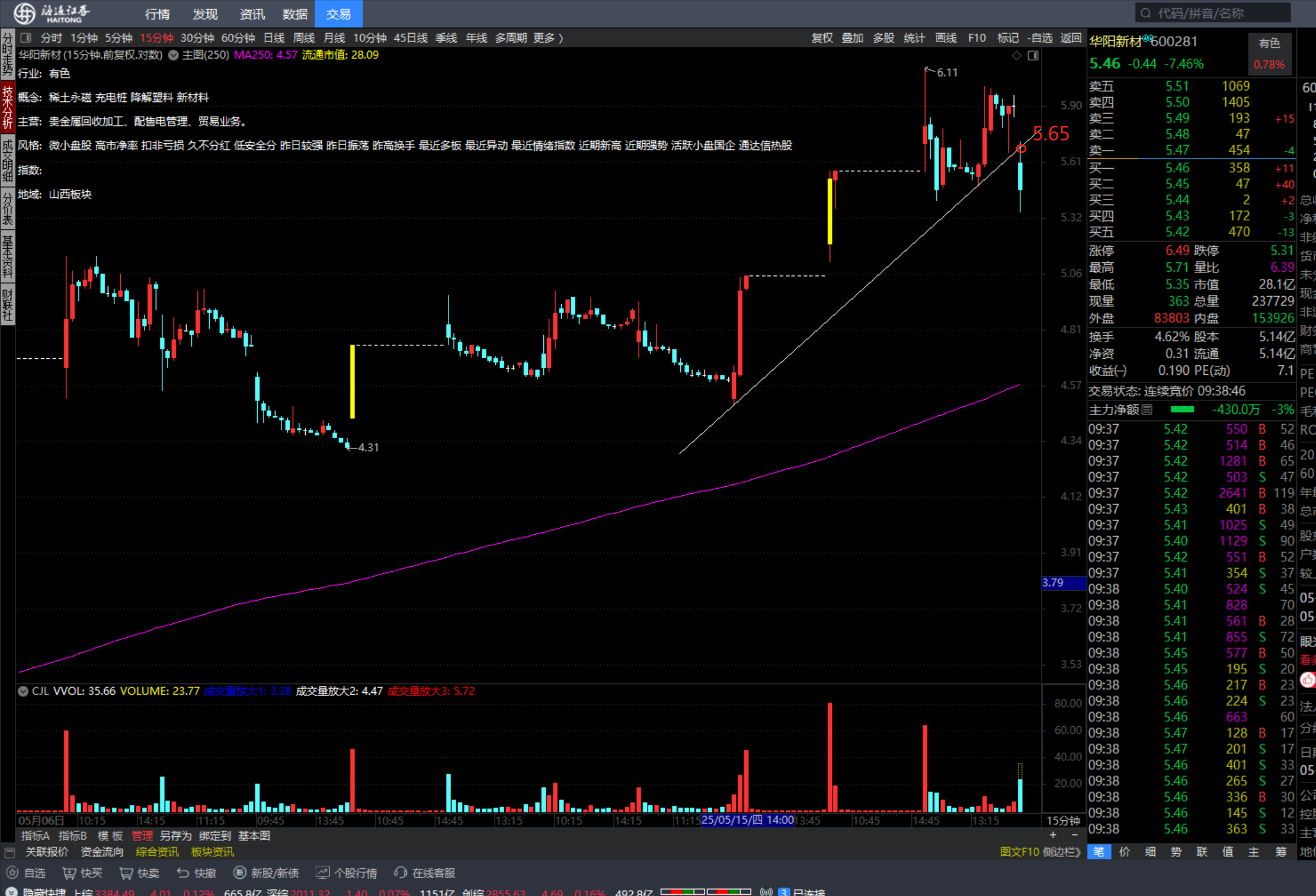Open 新股/新债 new shares icon
Image resolution: width=1316 pixels, height=896 pixels.
pos(239,873)
